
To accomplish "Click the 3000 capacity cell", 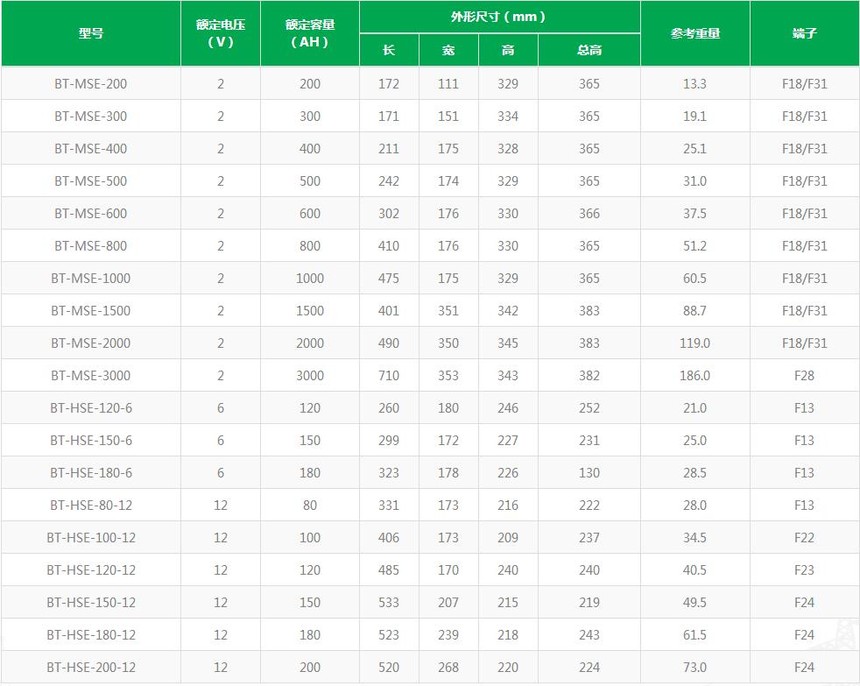I will pos(310,375).
